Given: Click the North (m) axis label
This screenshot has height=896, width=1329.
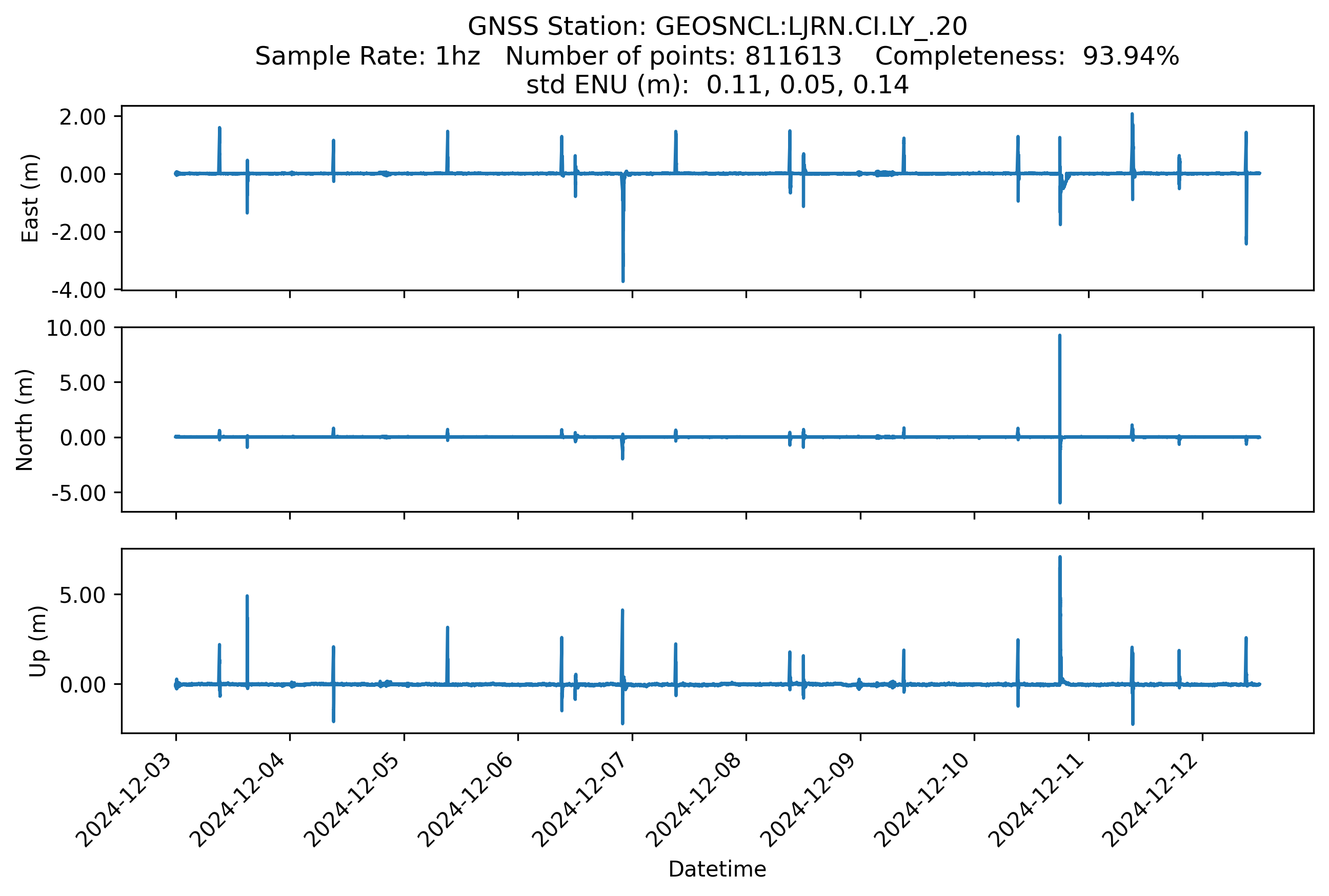Looking at the screenshot, I should (x=25, y=420).
